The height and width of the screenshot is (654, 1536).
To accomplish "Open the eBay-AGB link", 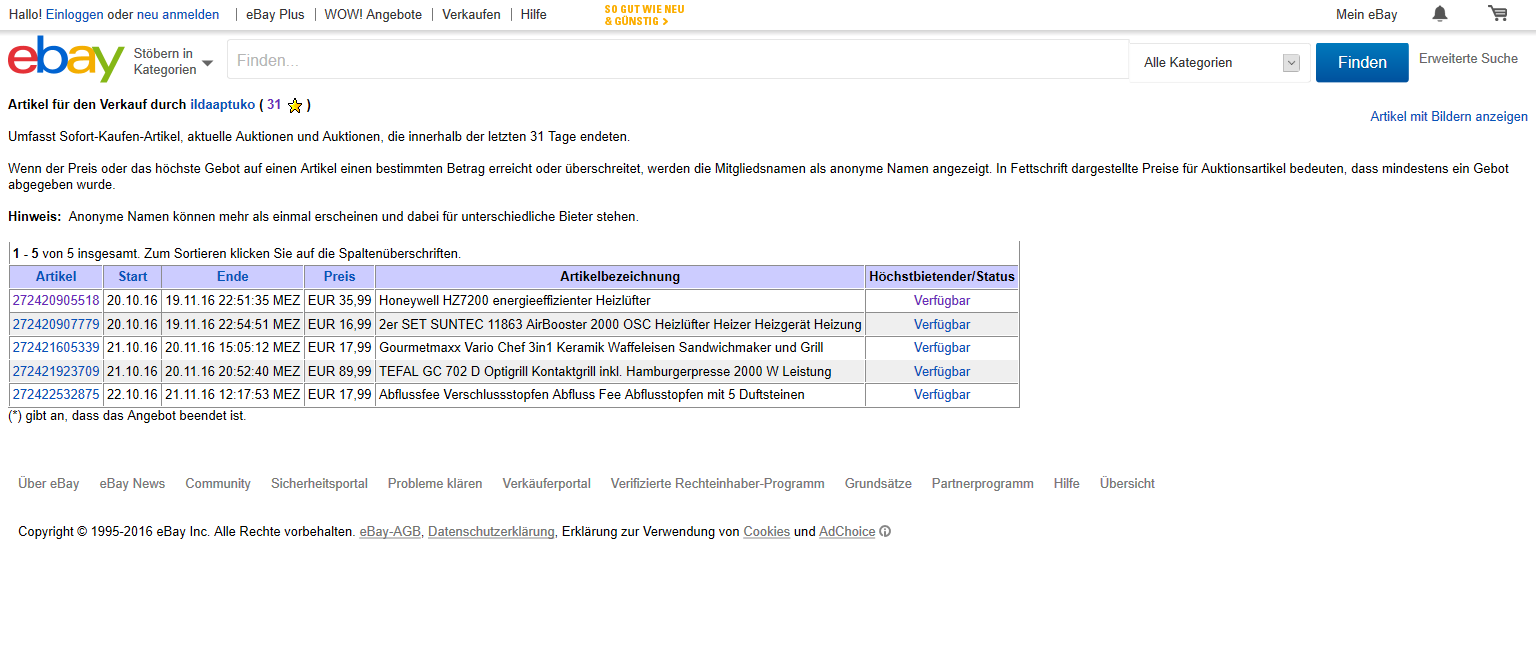I will pyautogui.click(x=390, y=532).
